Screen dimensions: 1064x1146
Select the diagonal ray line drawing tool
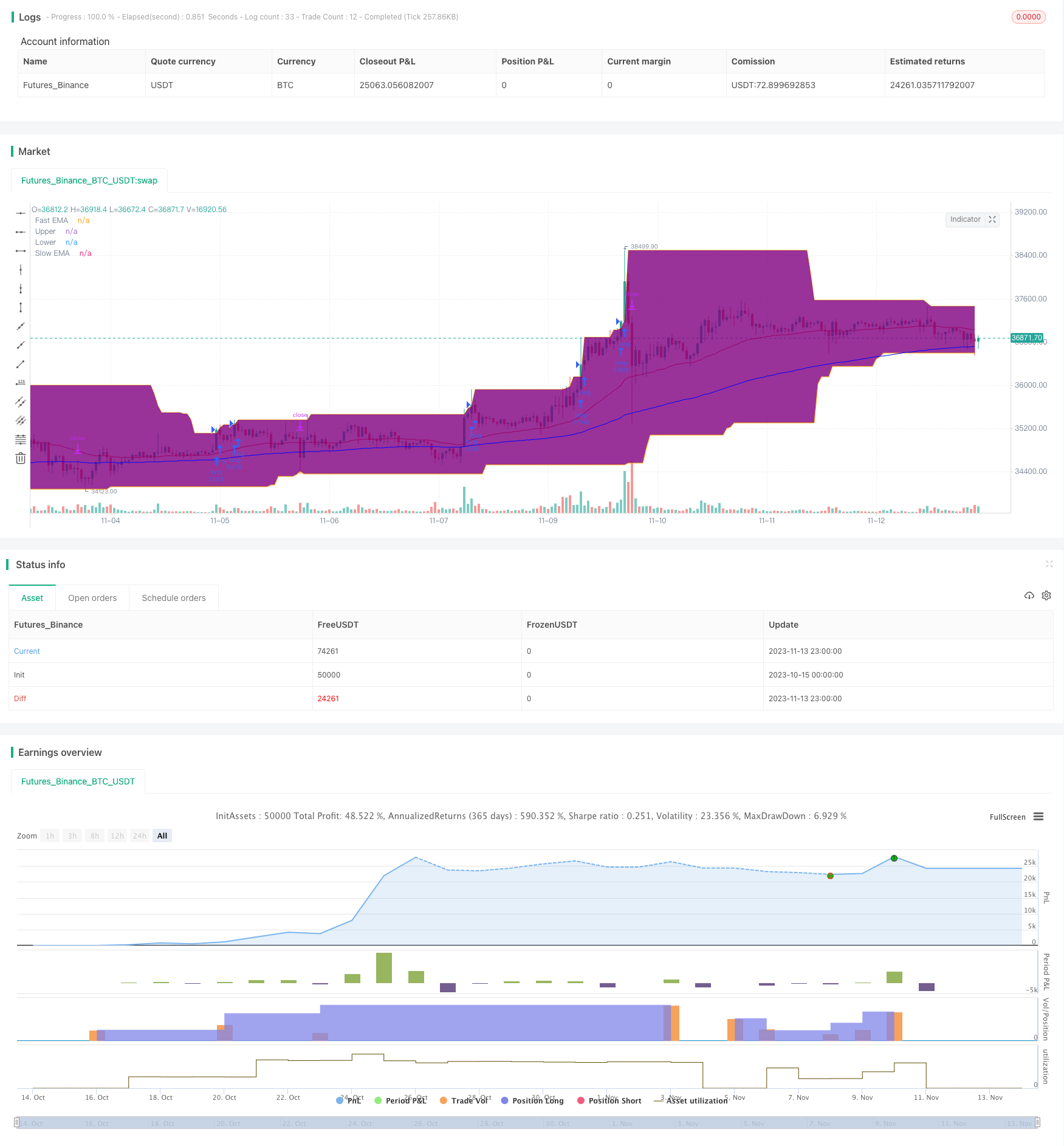(x=21, y=345)
